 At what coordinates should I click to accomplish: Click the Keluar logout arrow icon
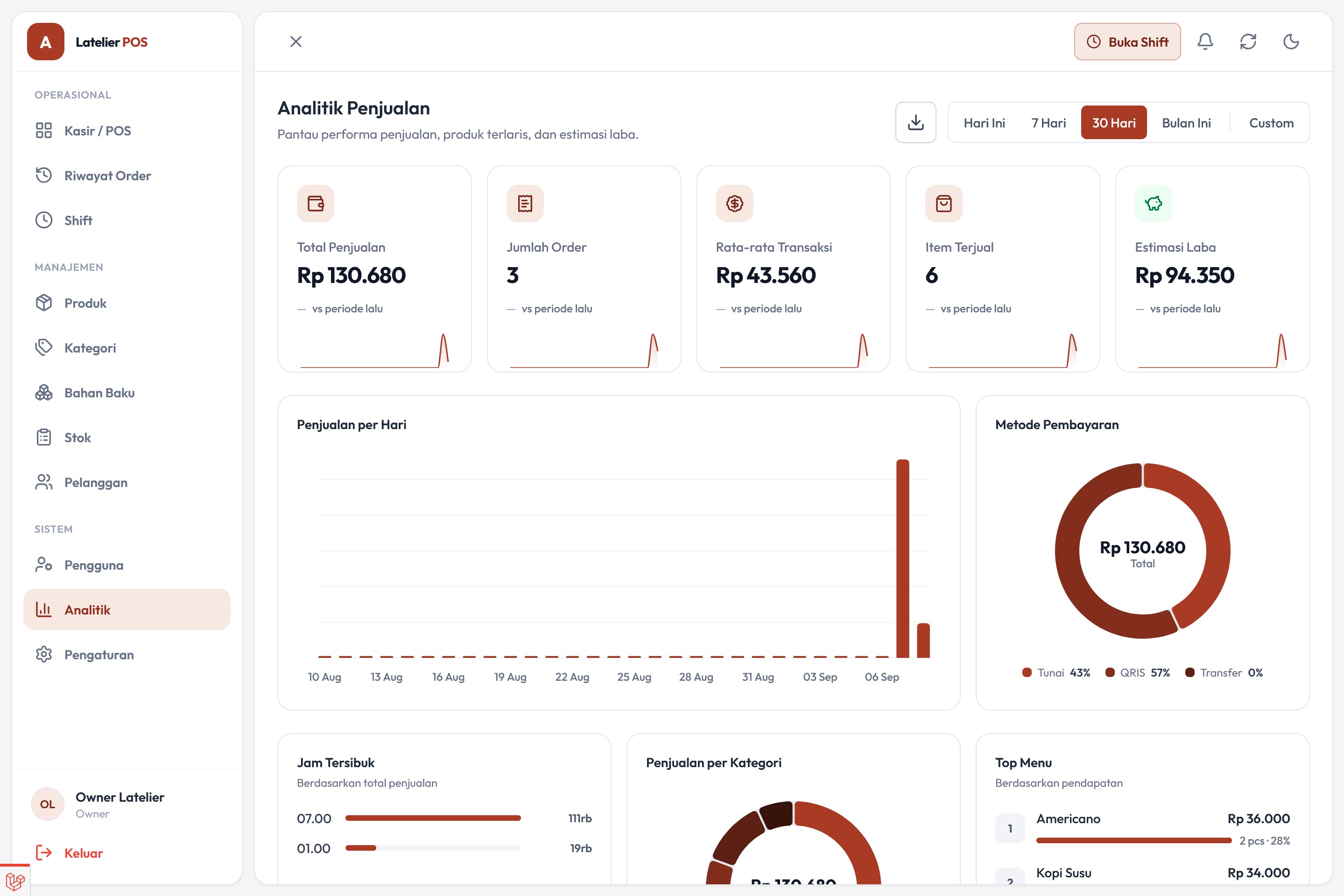(x=44, y=853)
